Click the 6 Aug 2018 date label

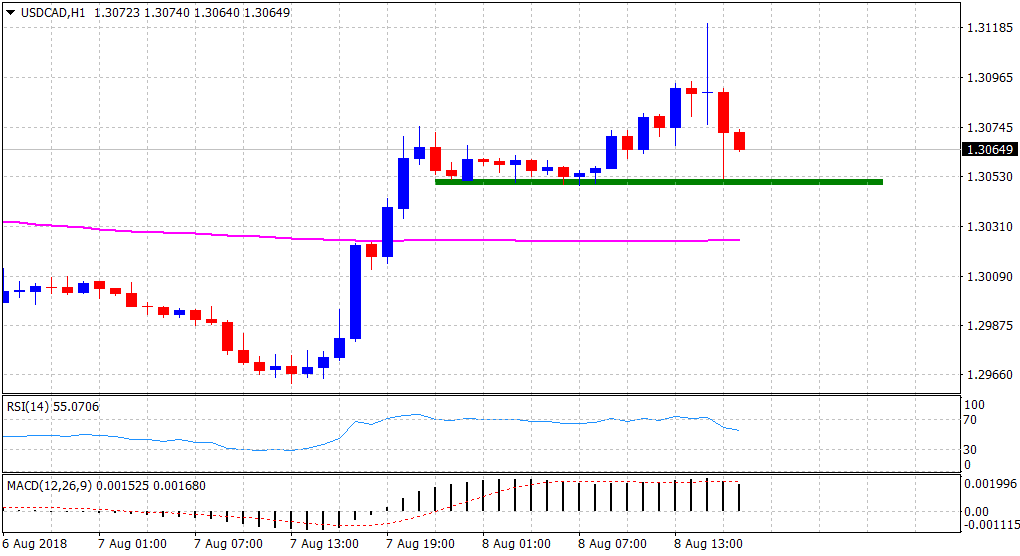(35, 545)
